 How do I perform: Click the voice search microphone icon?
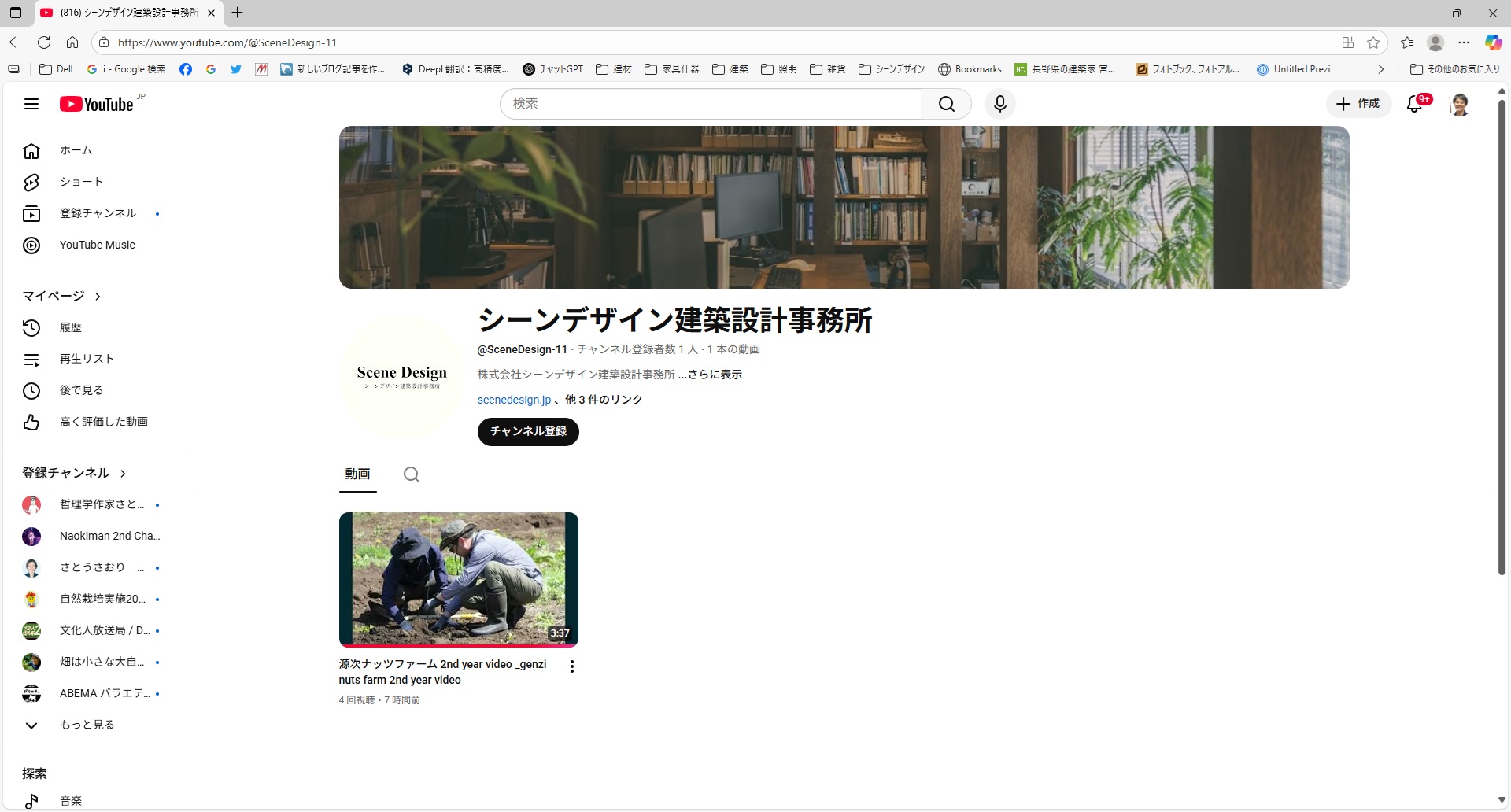(999, 104)
